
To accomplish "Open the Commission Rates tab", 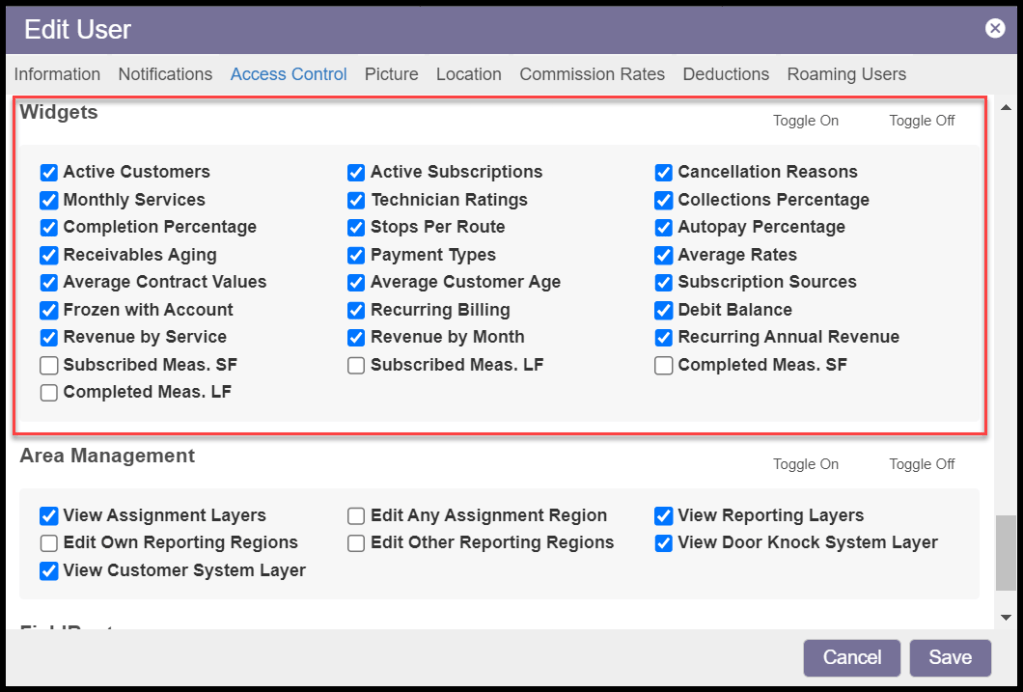I will click(x=592, y=74).
